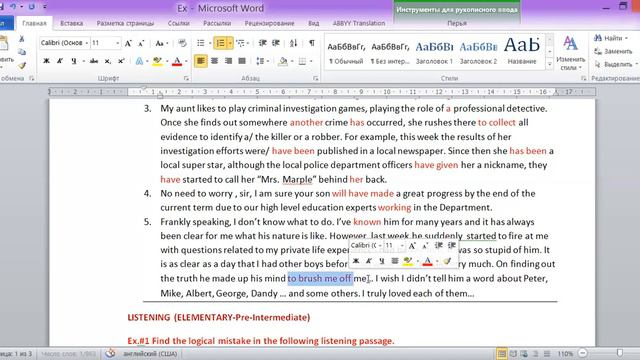Shrink font using the floating mini toolbar

[x=425, y=246]
